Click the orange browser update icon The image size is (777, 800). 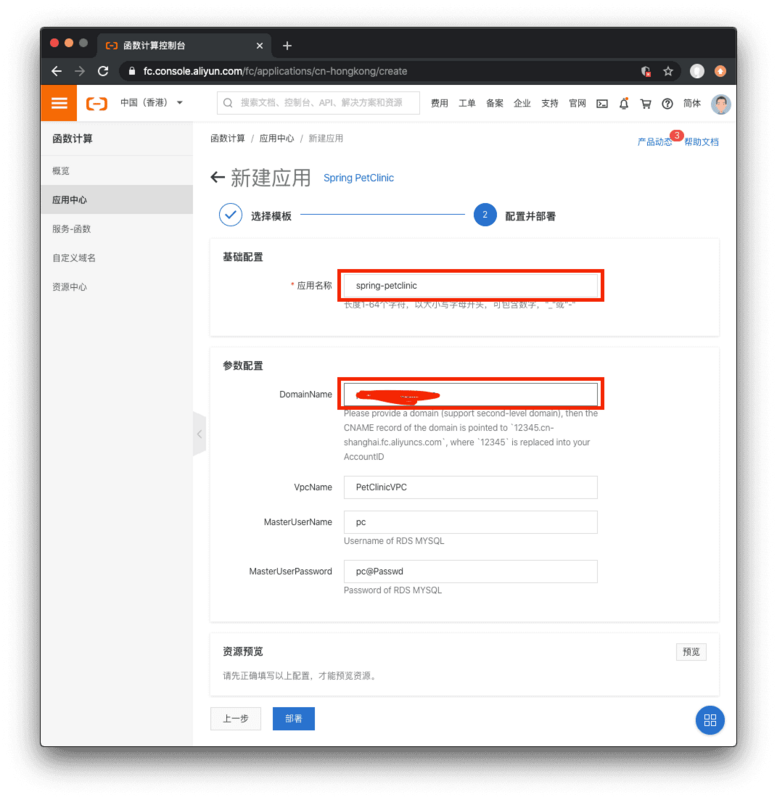coord(720,71)
